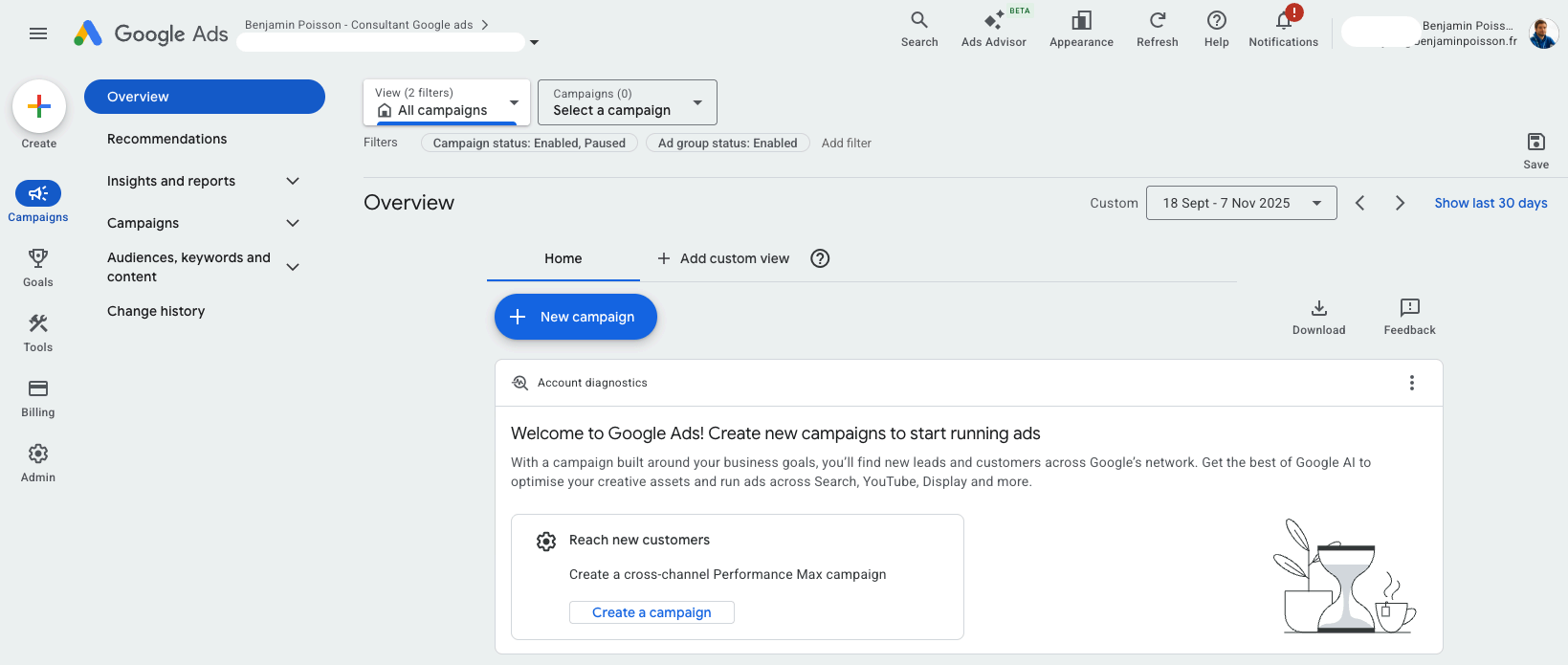The height and width of the screenshot is (665, 1568).
Task: Click the Account diagnostics title
Action: (592, 383)
